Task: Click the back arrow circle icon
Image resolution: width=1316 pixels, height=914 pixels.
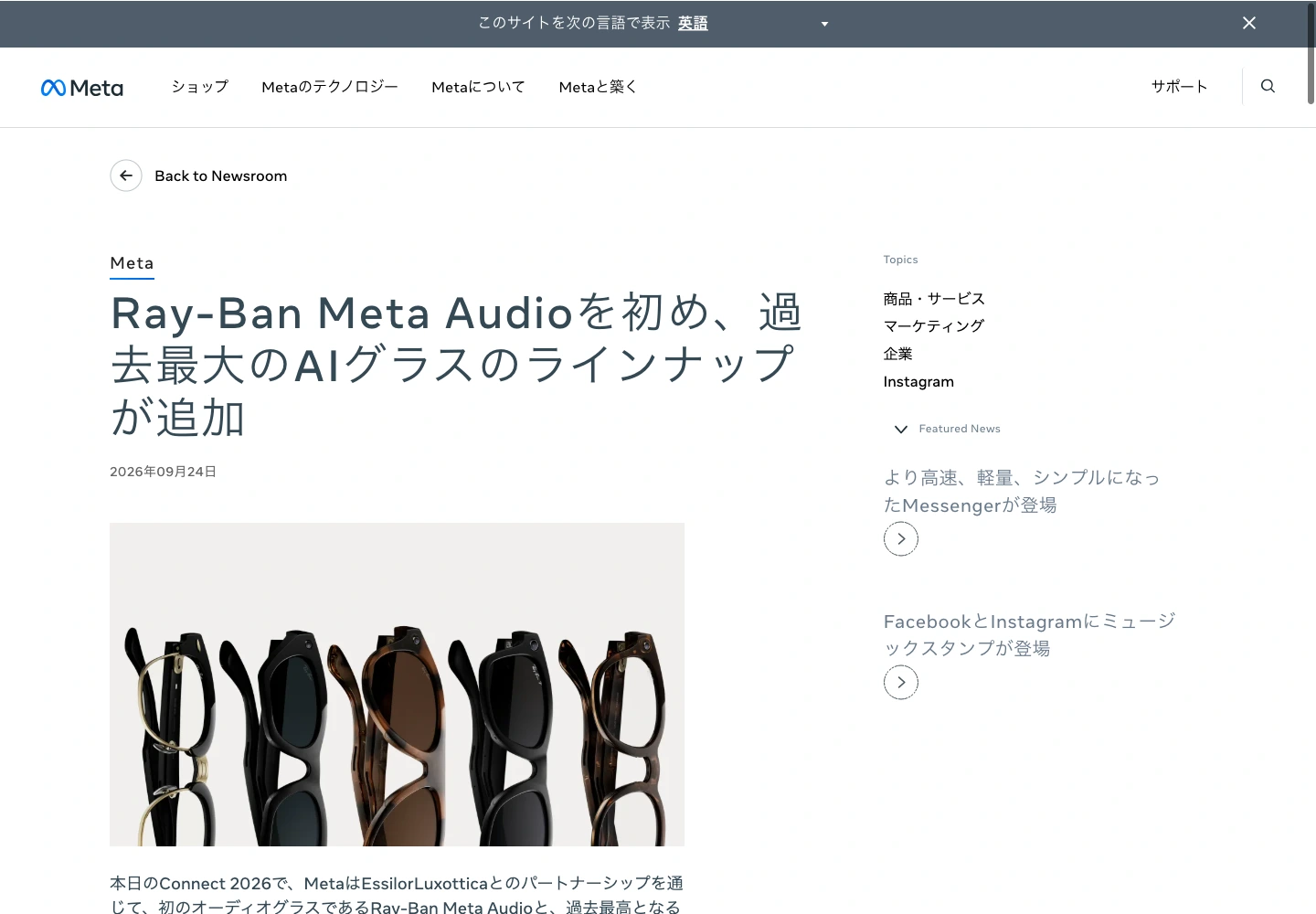Action: tap(126, 175)
